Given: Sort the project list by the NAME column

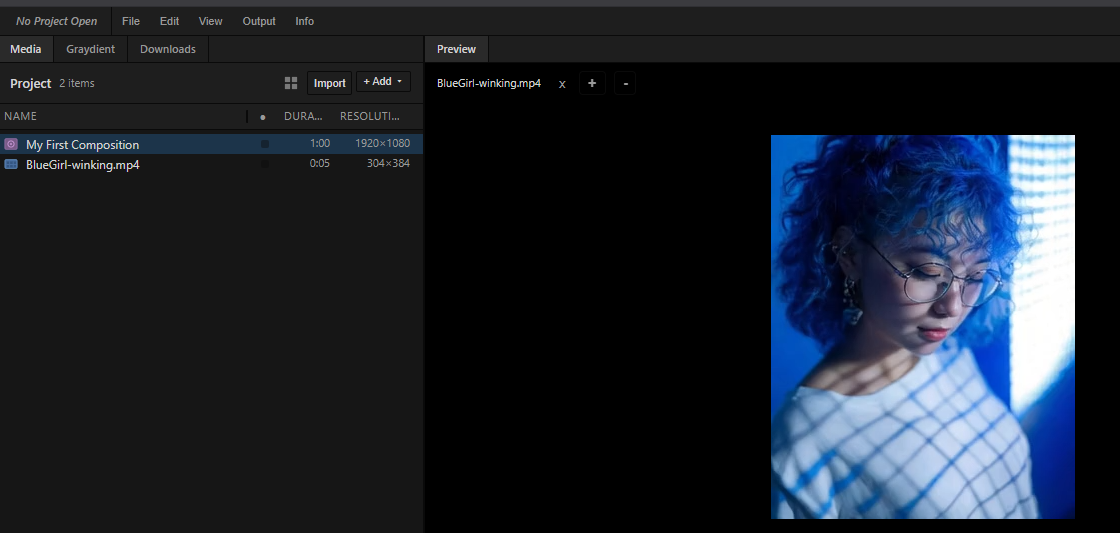Looking at the screenshot, I should pyautogui.click(x=21, y=116).
